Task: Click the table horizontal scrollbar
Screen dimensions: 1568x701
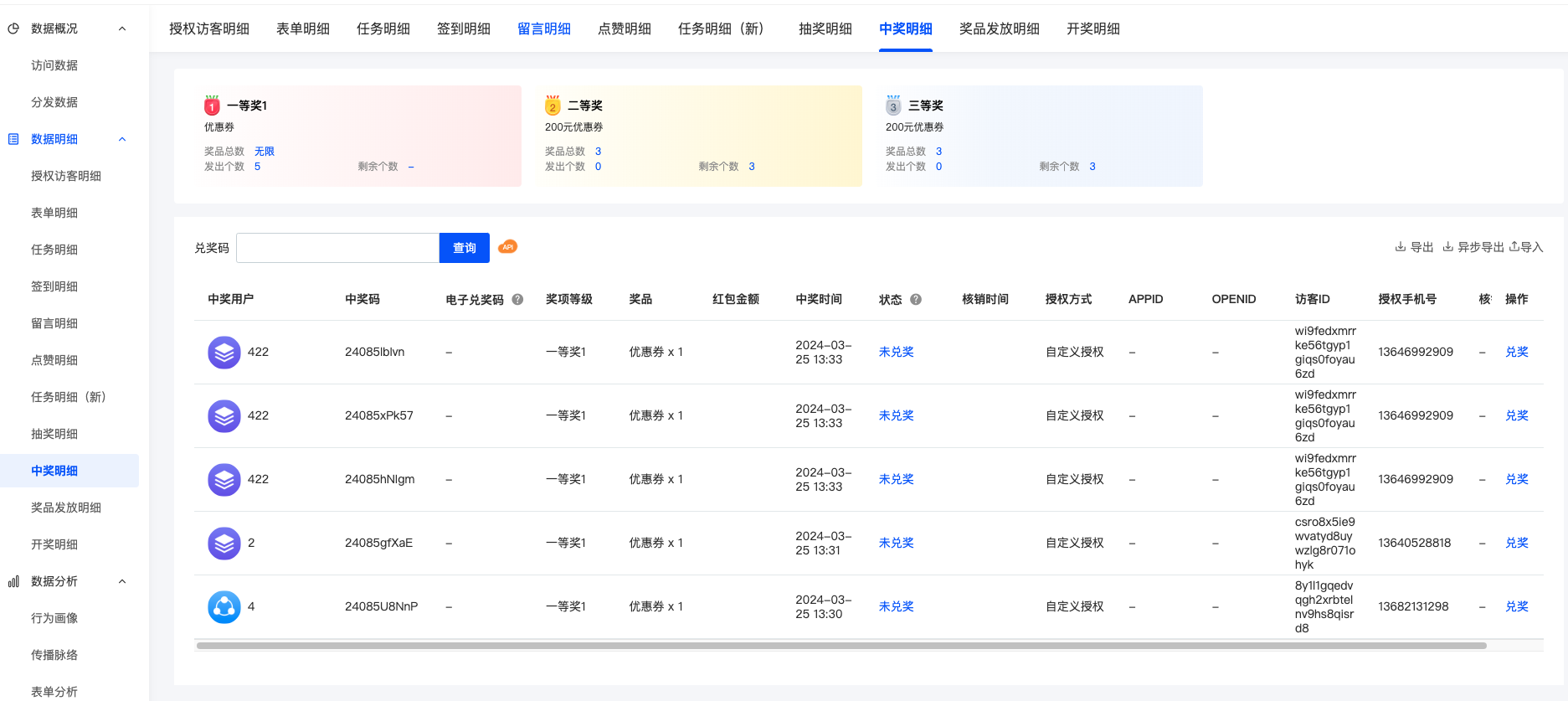Action: point(841,646)
